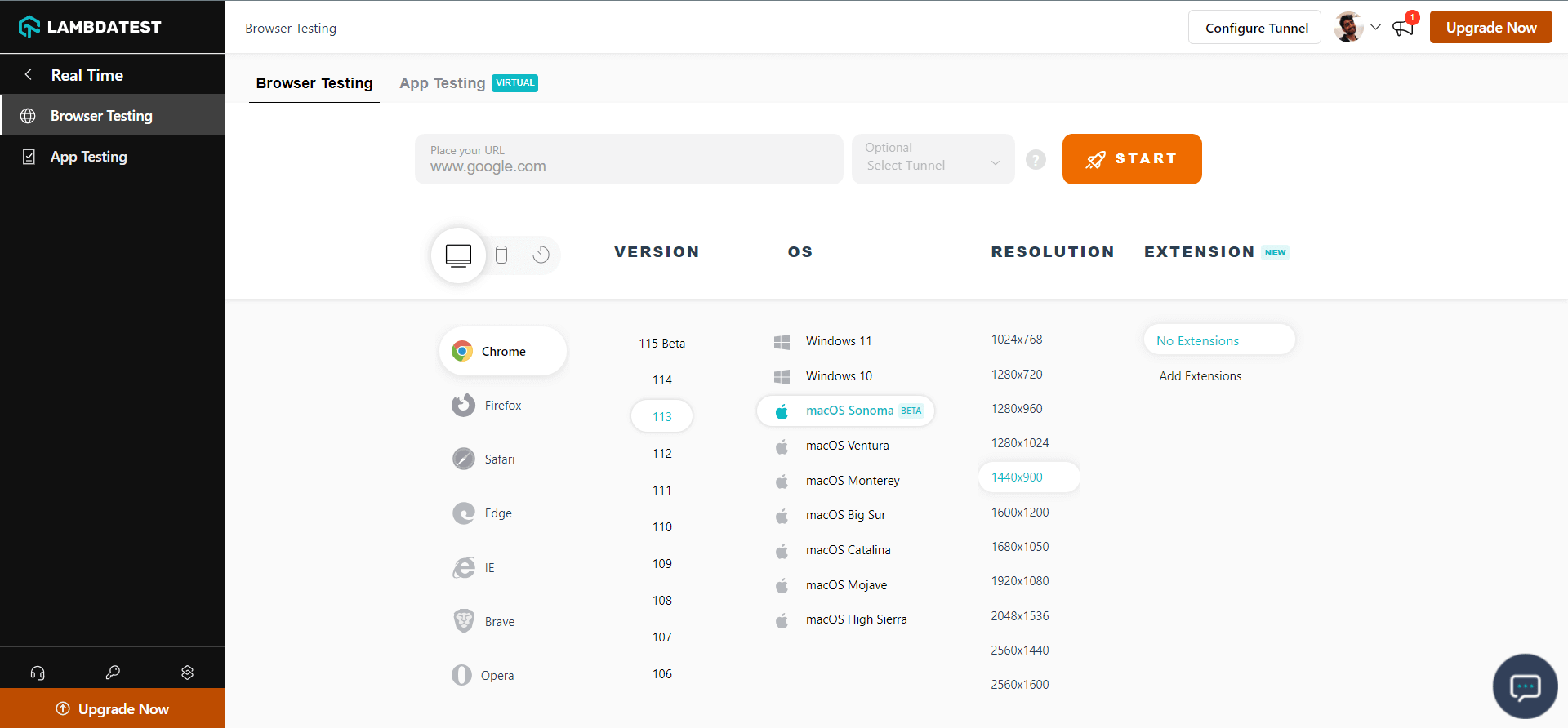Choose Chrome version 111
Image resolution: width=1568 pixels, height=728 pixels.
point(662,491)
